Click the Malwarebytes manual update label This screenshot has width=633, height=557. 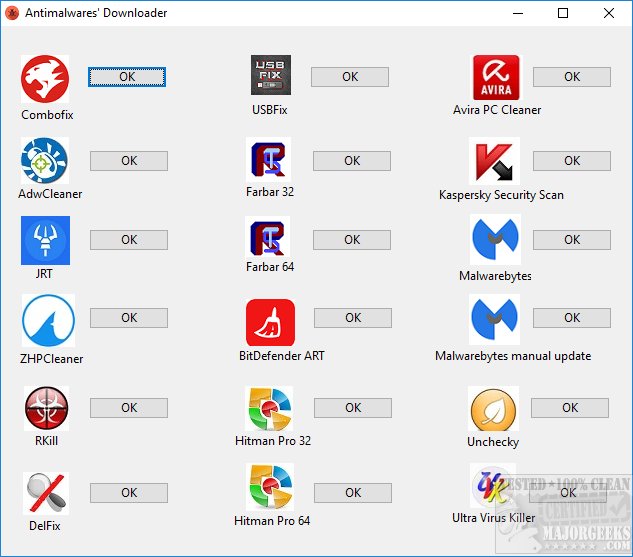[x=513, y=356]
